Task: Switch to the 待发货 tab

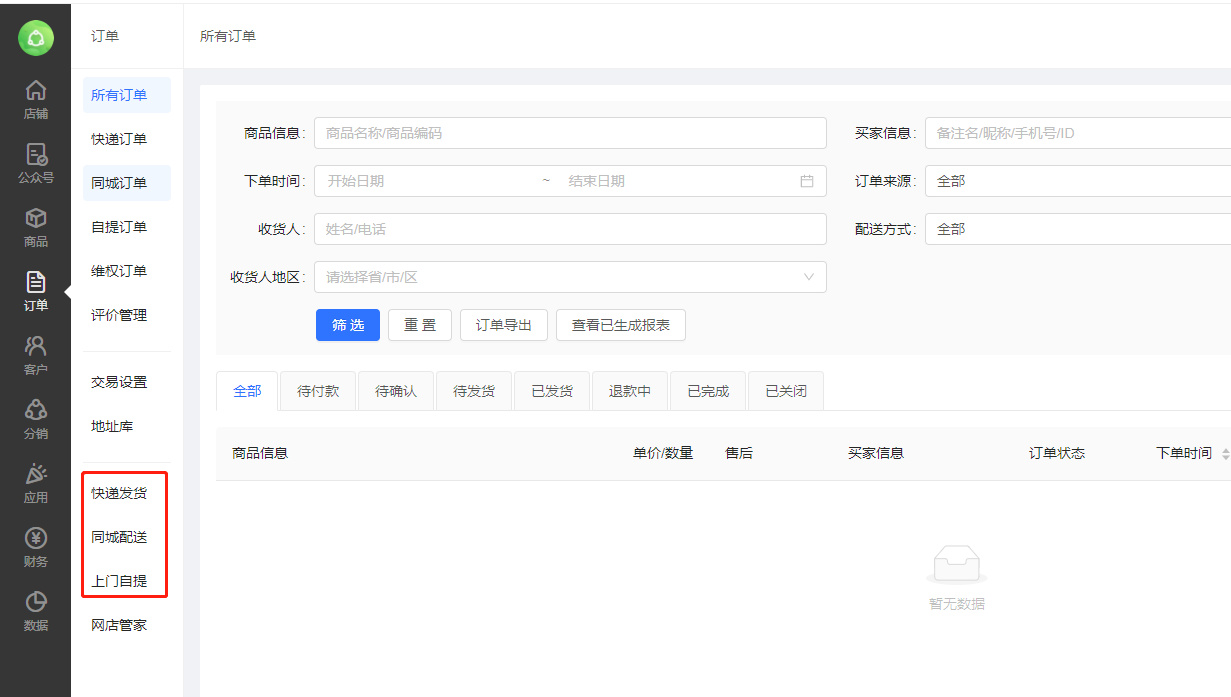Action: pyautogui.click(x=474, y=391)
